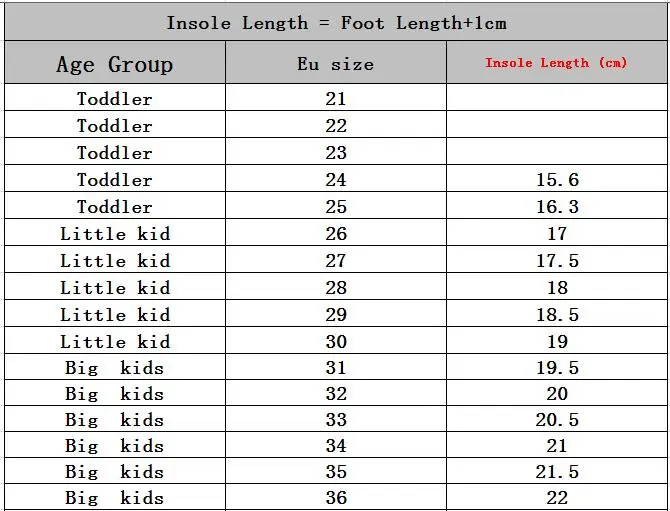Select the Eu size 28 cell
Image resolution: width=670 pixels, height=511 pixels.
336,288
